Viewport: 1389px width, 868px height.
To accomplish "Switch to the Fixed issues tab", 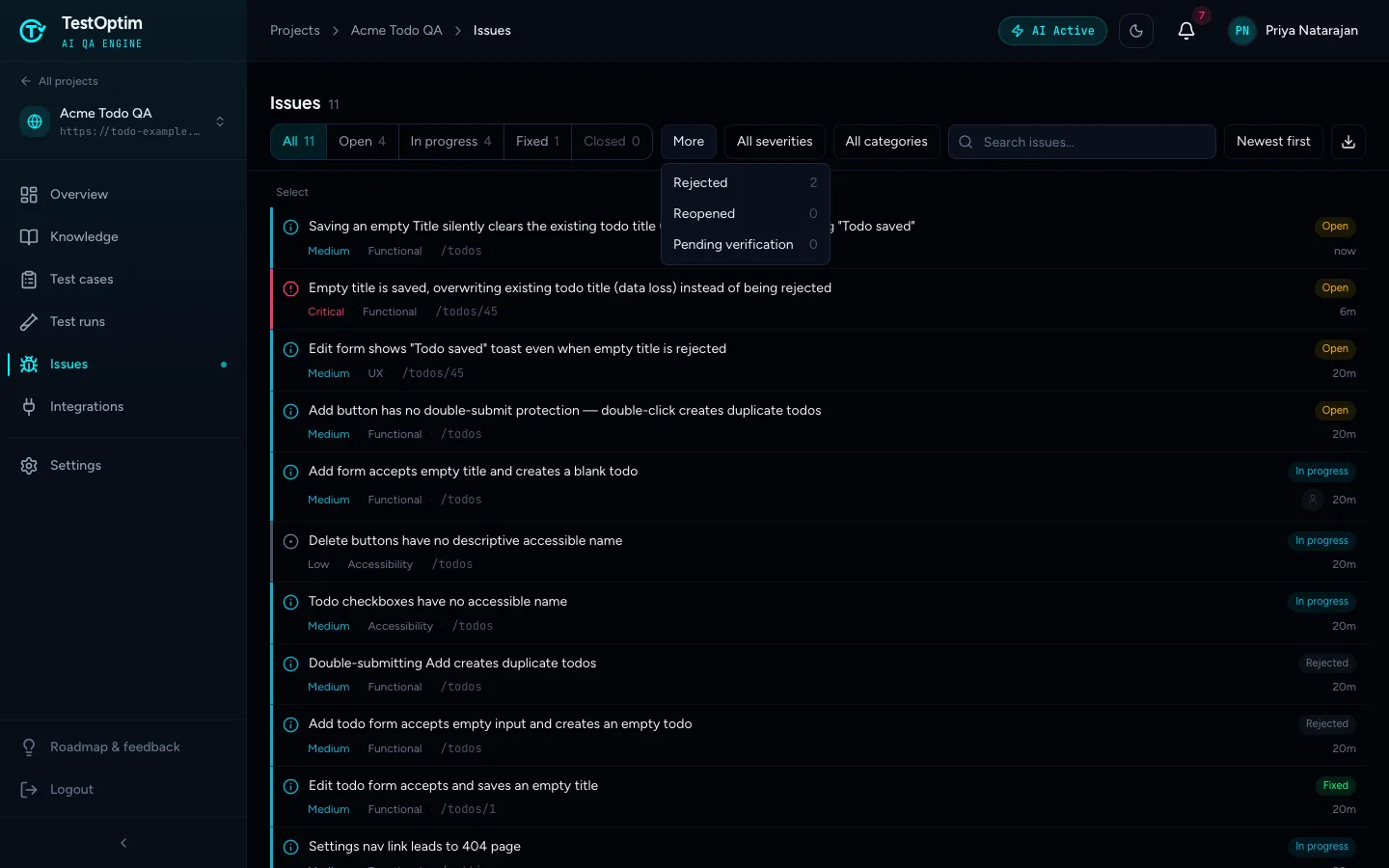I will (x=537, y=142).
